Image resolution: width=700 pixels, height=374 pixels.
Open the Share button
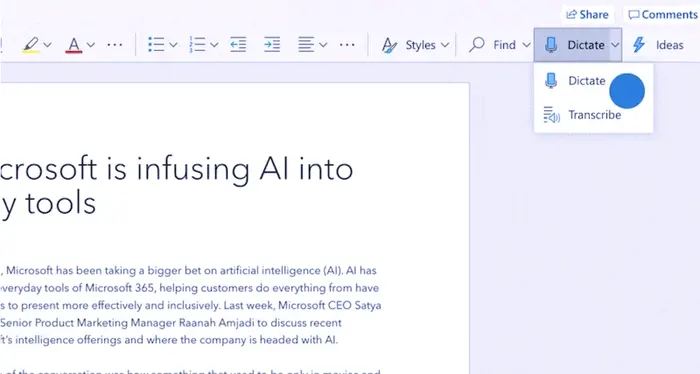point(587,14)
